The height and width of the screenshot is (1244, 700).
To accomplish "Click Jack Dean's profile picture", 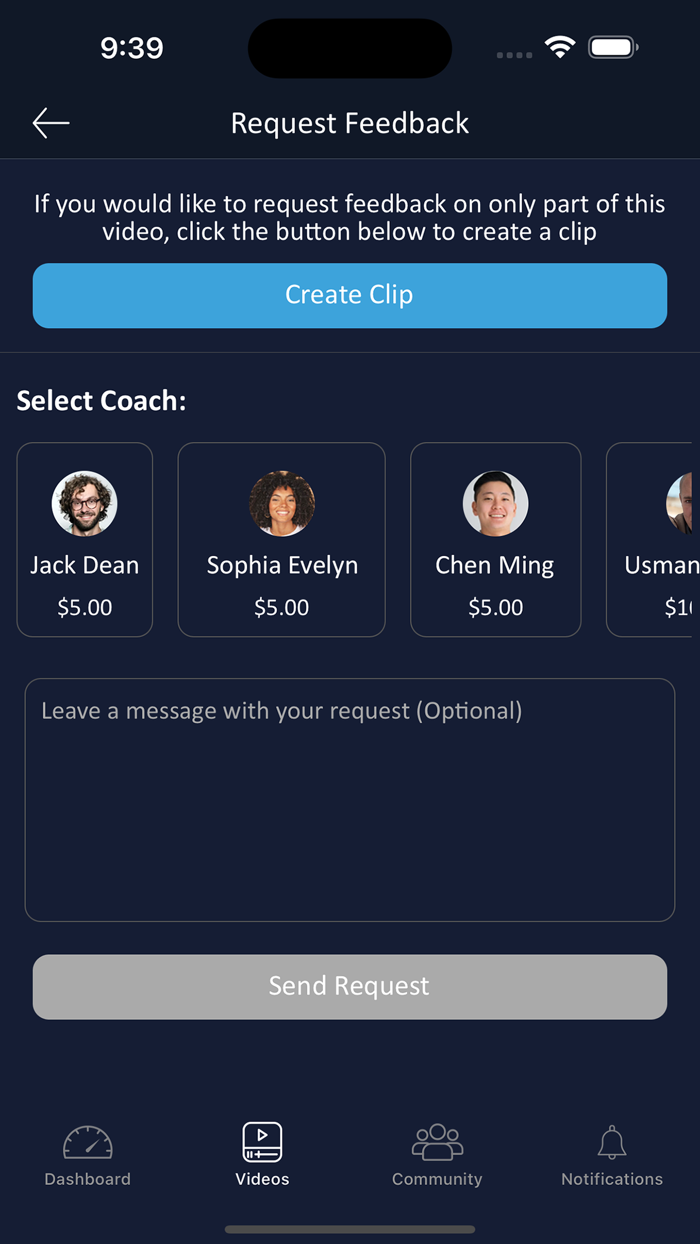I will (85, 503).
